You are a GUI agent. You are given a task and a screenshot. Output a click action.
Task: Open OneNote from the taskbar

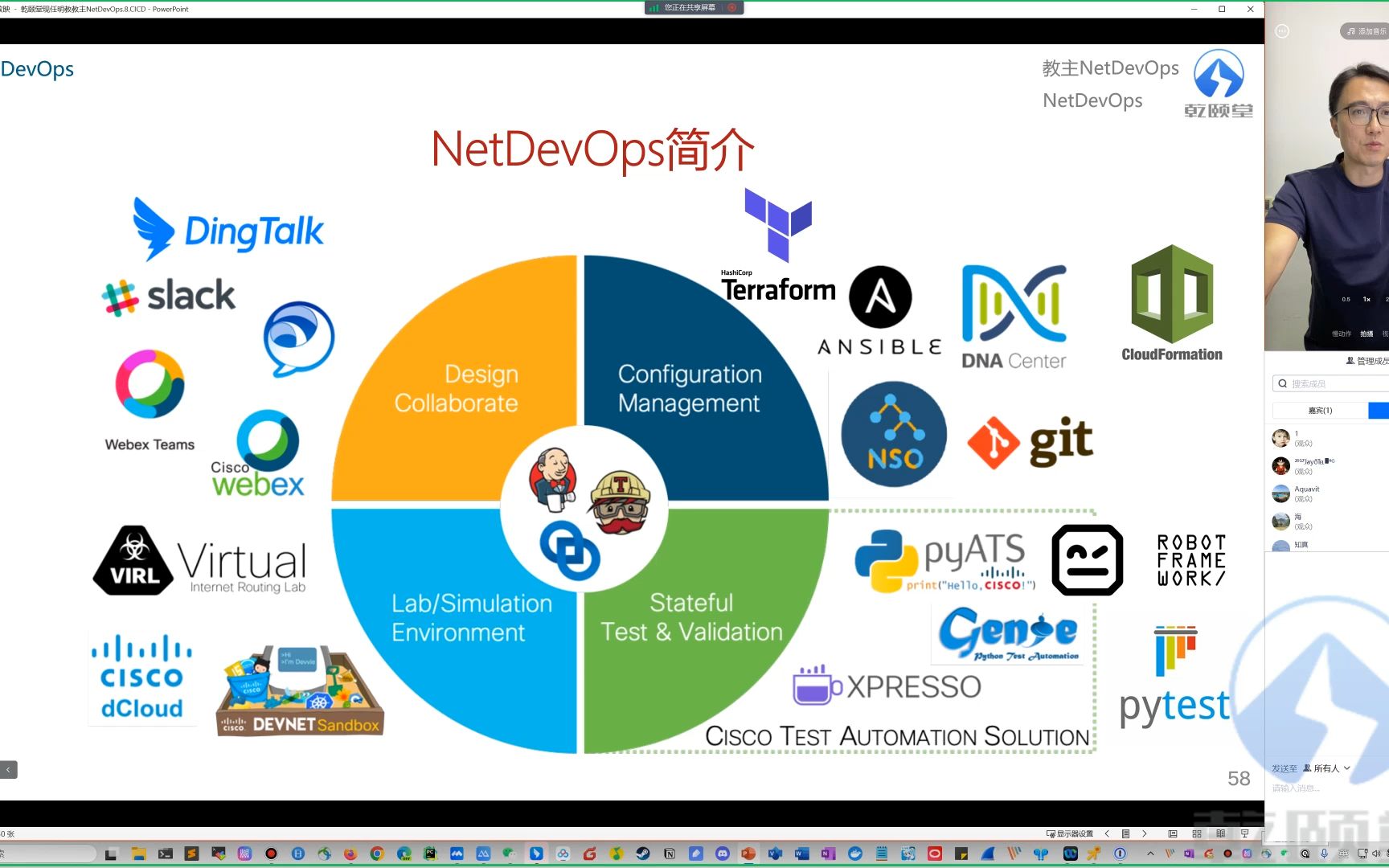coord(828,854)
